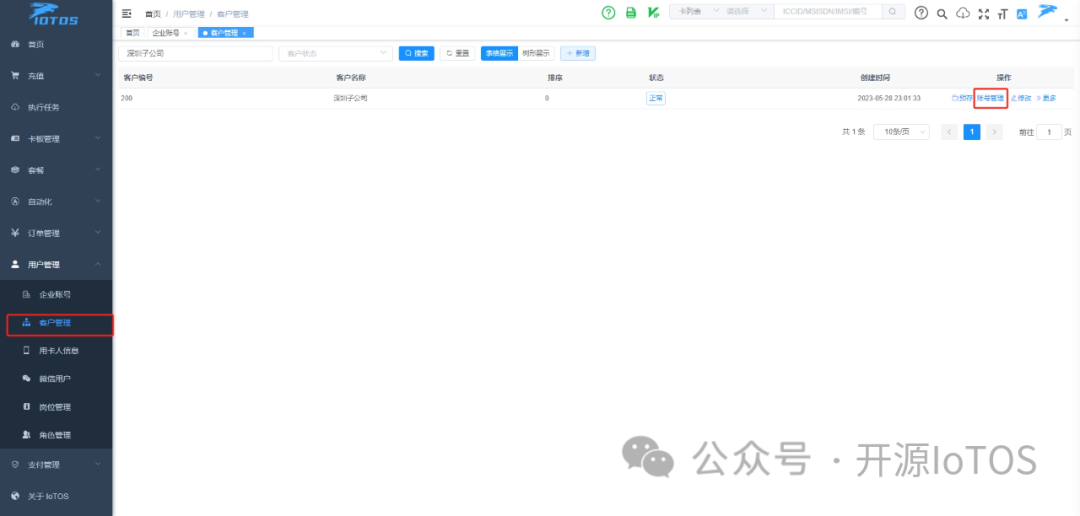Expand the 自动化 sidebar menu
Screen dimensions: 1080x516
click(x=56, y=202)
